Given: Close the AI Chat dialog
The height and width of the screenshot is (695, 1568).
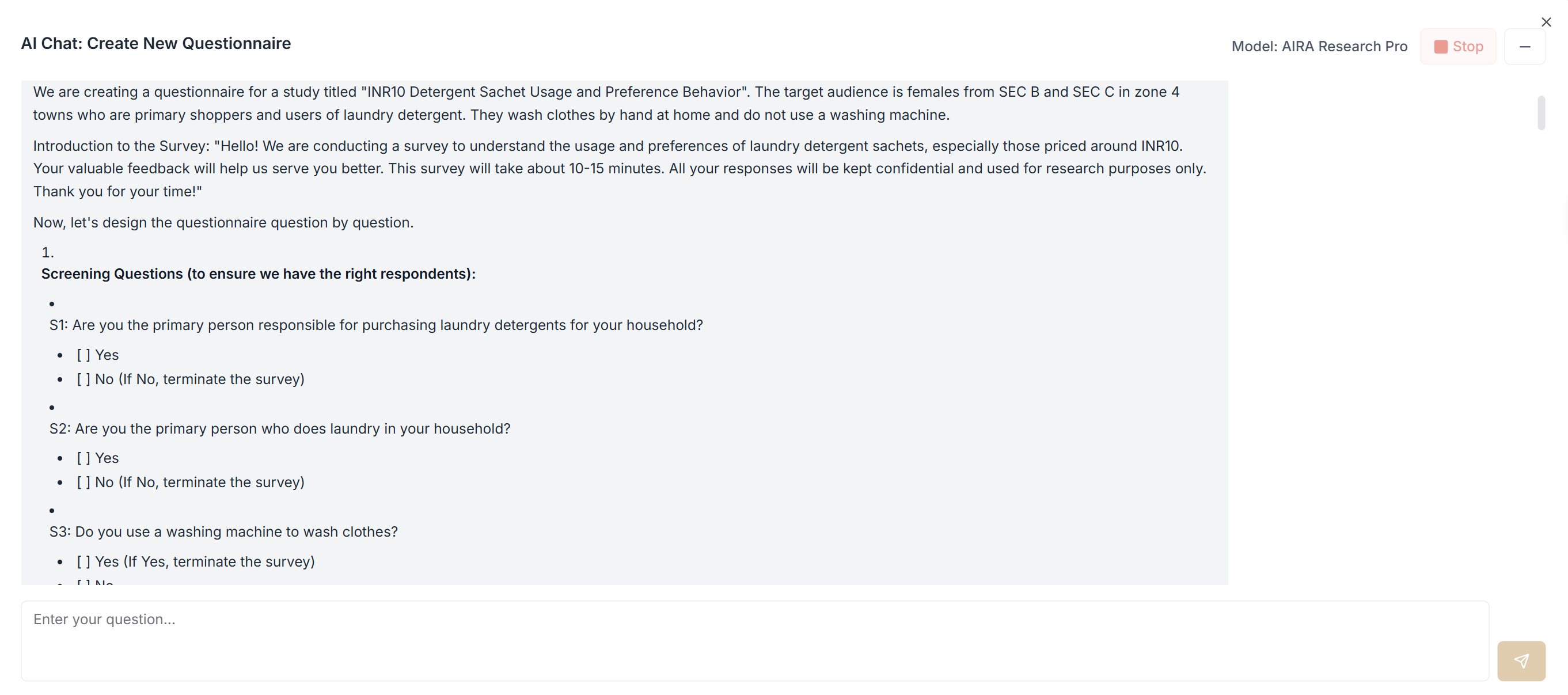Looking at the screenshot, I should (1546, 22).
